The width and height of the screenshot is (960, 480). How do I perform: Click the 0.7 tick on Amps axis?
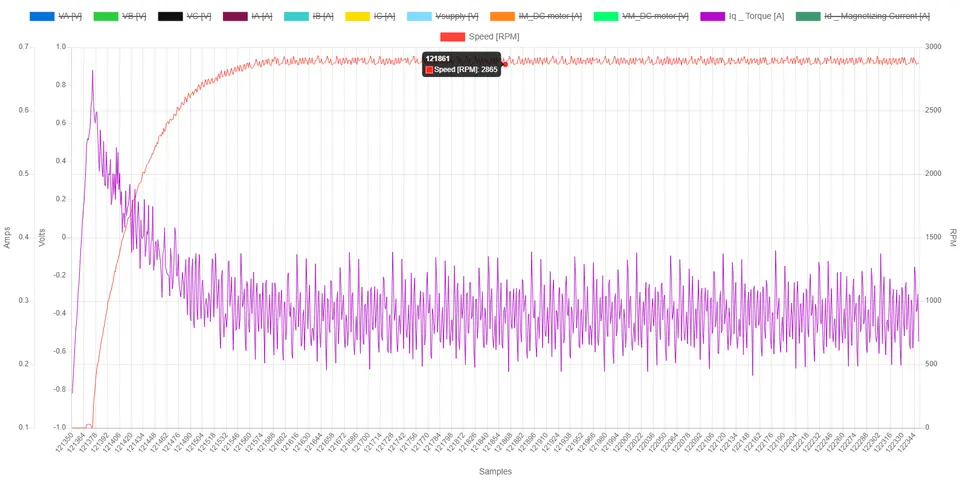point(24,47)
